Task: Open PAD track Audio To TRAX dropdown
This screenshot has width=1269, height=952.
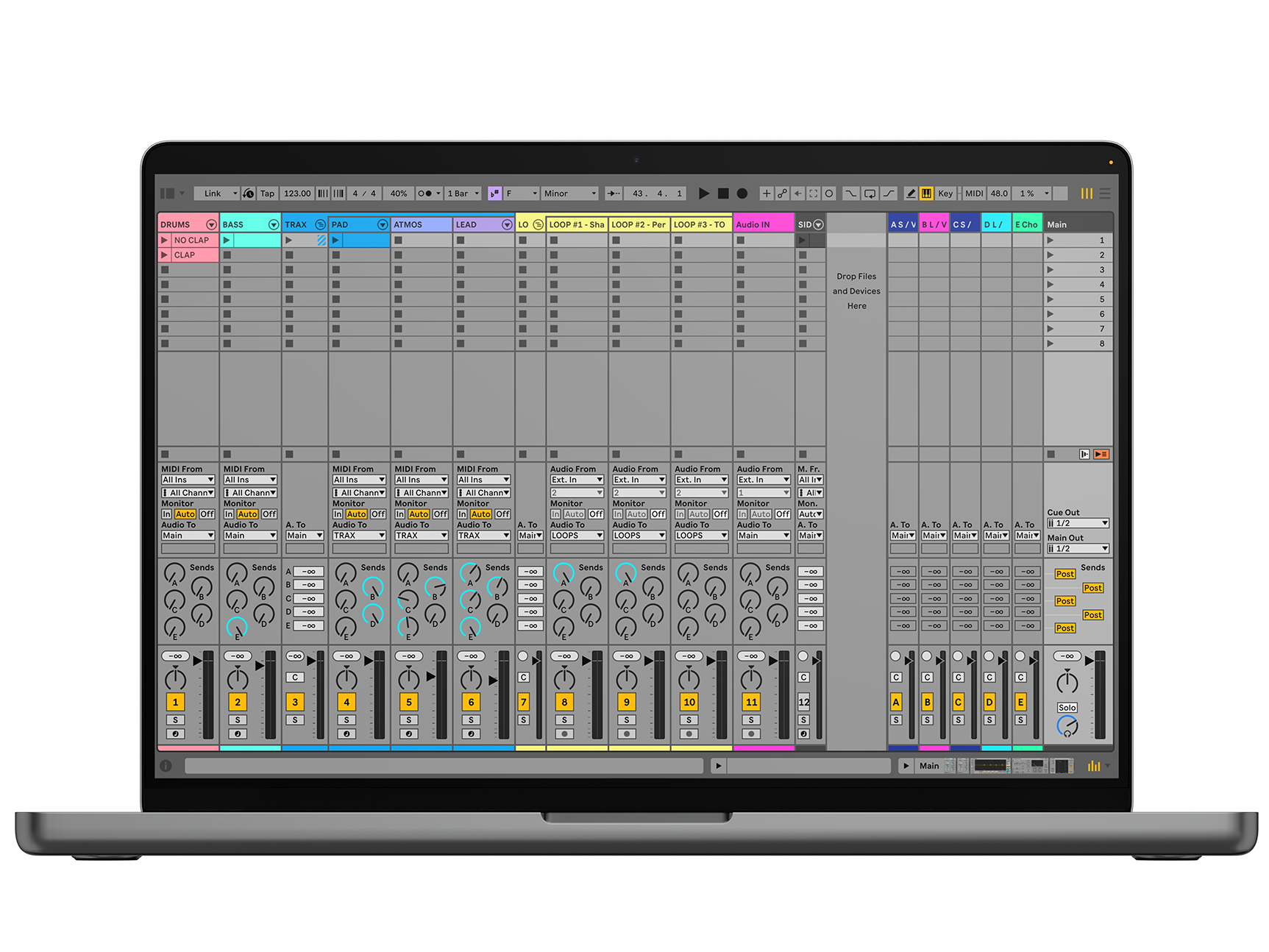Action: point(359,536)
